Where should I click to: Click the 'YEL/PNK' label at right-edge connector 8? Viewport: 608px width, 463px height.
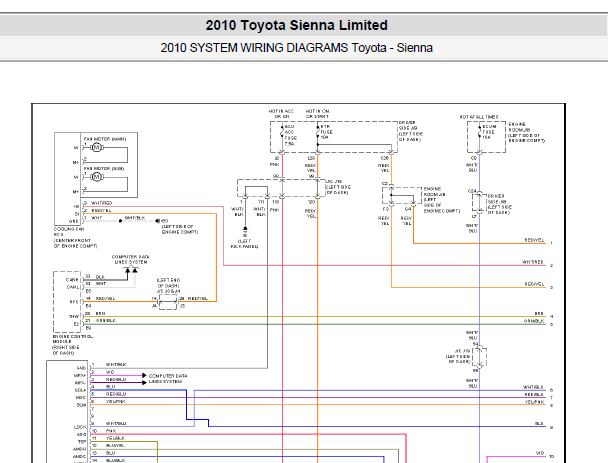[x=534, y=402]
